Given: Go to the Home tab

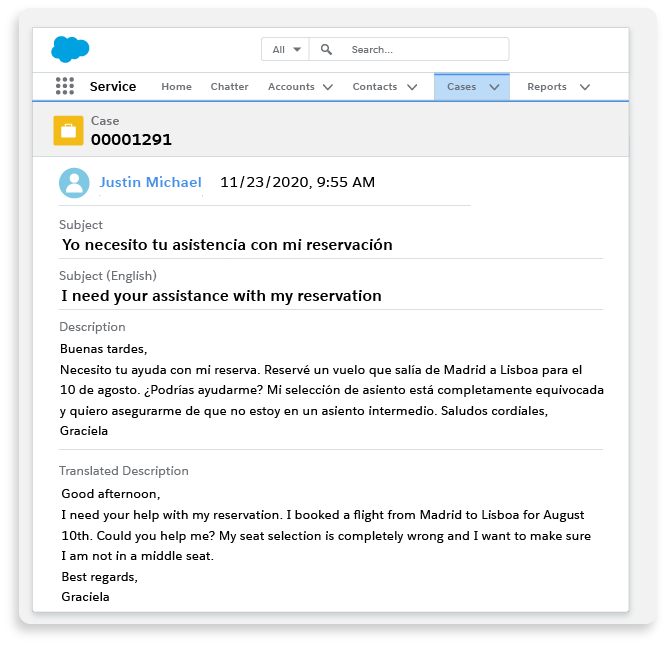Looking at the screenshot, I should (176, 87).
